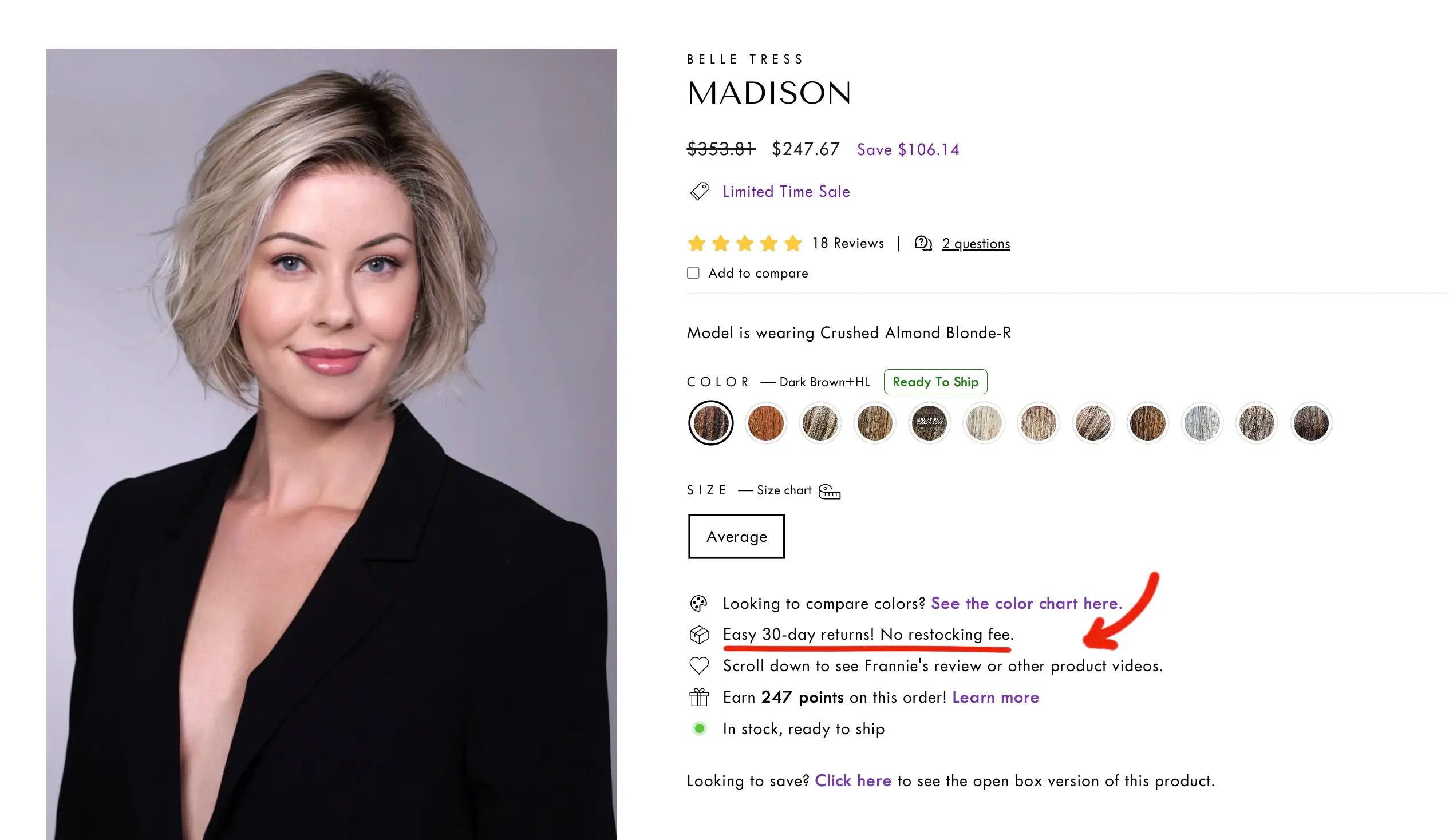Image resolution: width=1449 pixels, height=840 pixels.
Task: Click the Madison wig product photo
Action: (331, 444)
